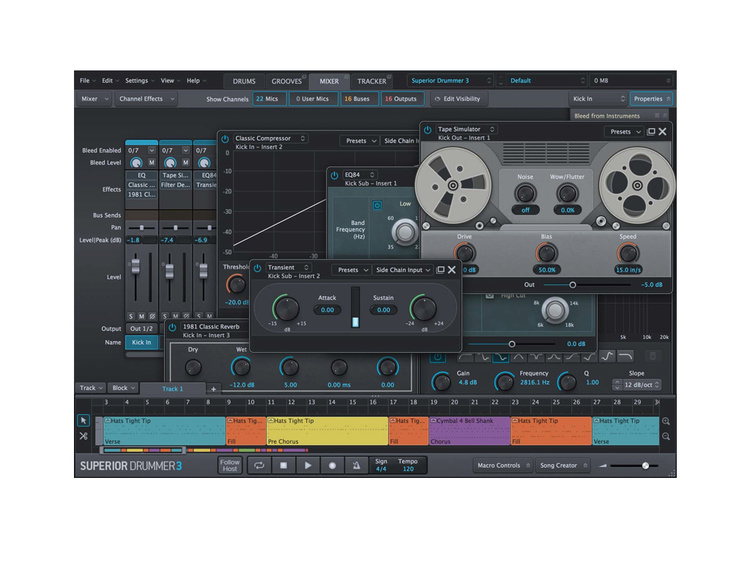
Task: Click the Follow Host button
Action: 230,465
